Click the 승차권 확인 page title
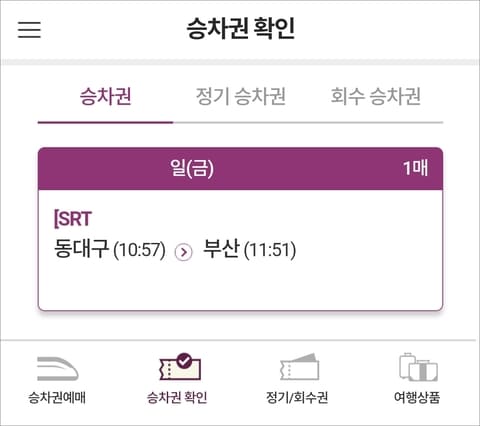 (x=240, y=29)
